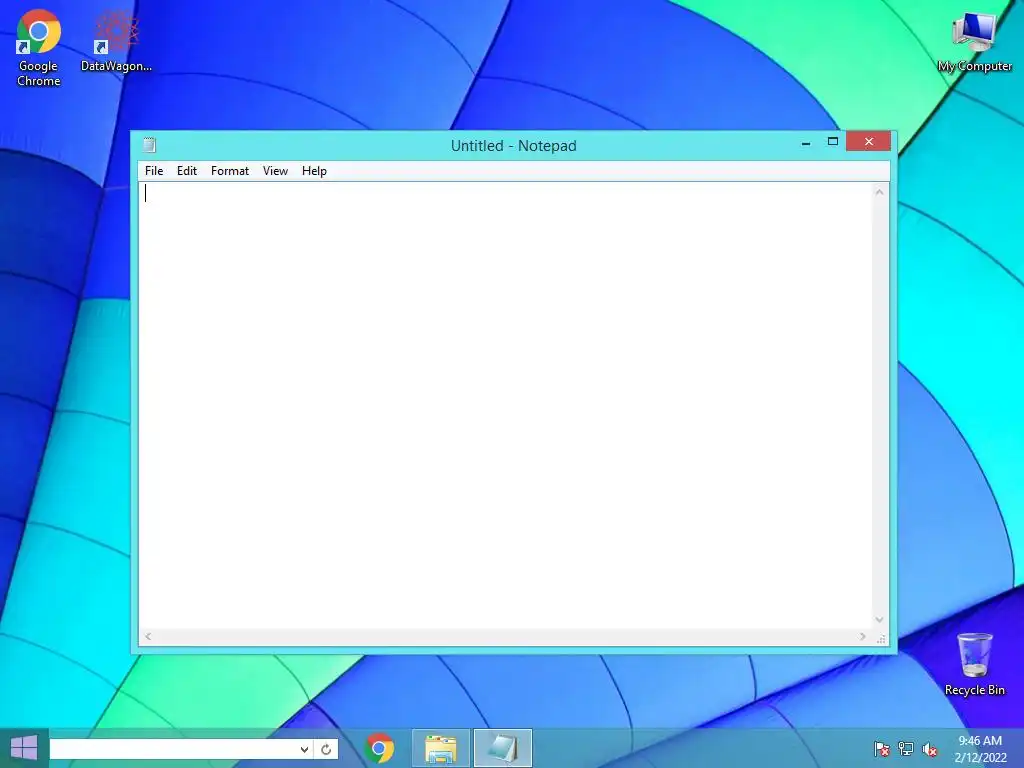This screenshot has height=768, width=1024.
Task: Select the DataWagon desktop shortcut
Action: [x=116, y=40]
